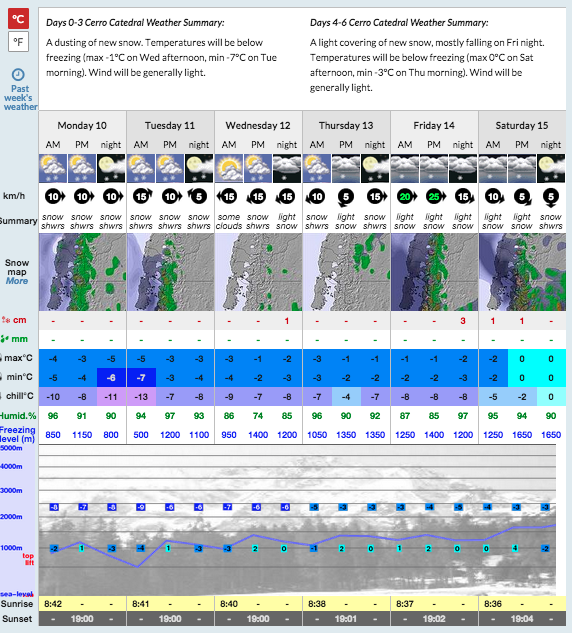Viewport: 572px width, 633px height.
Task: Click rain icon beside mm row label
Action: click(5, 339)
